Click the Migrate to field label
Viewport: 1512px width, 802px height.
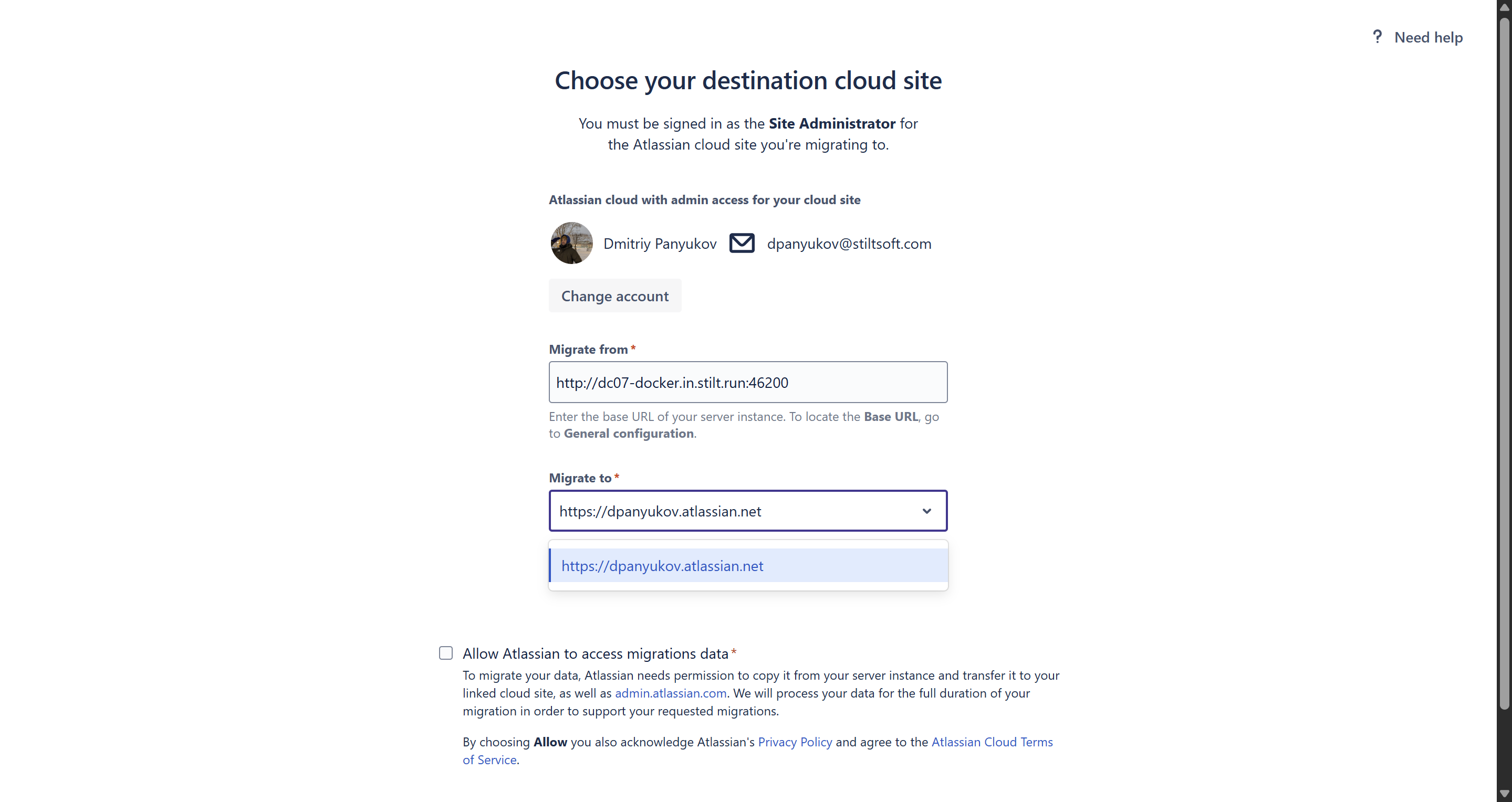[x=580, y=478]
